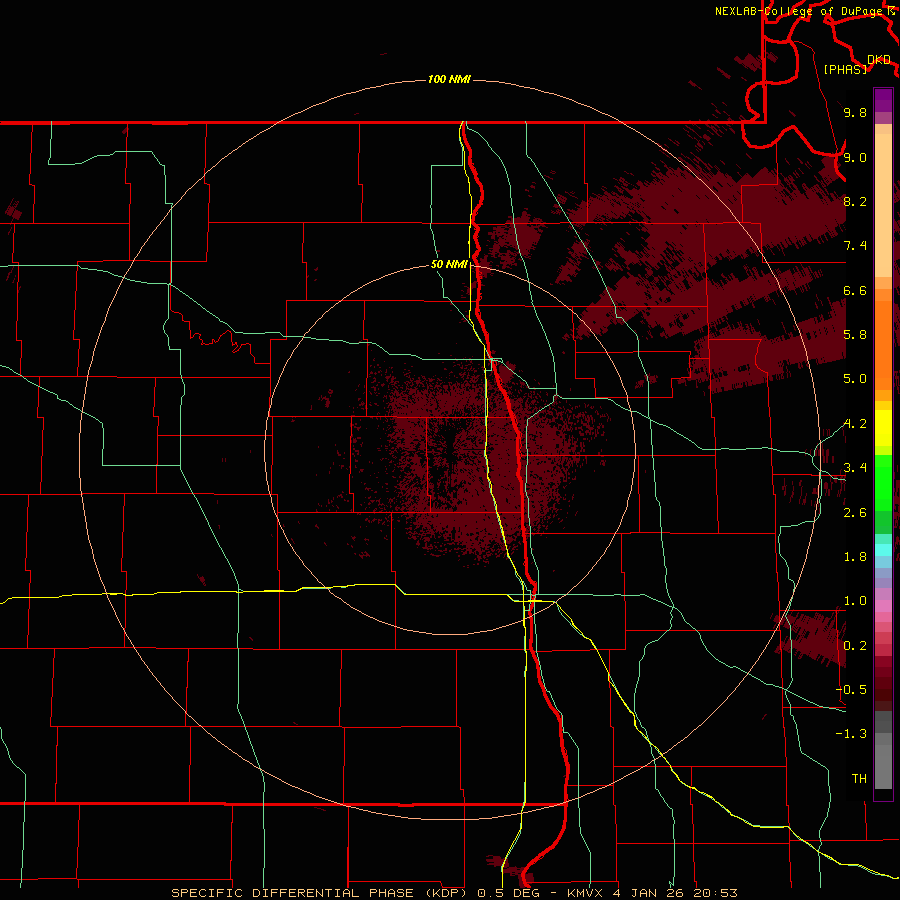Click the yellow segment of color bar
Image resolution: width=900 pixels, height=900 pixels.
point(883,428)
